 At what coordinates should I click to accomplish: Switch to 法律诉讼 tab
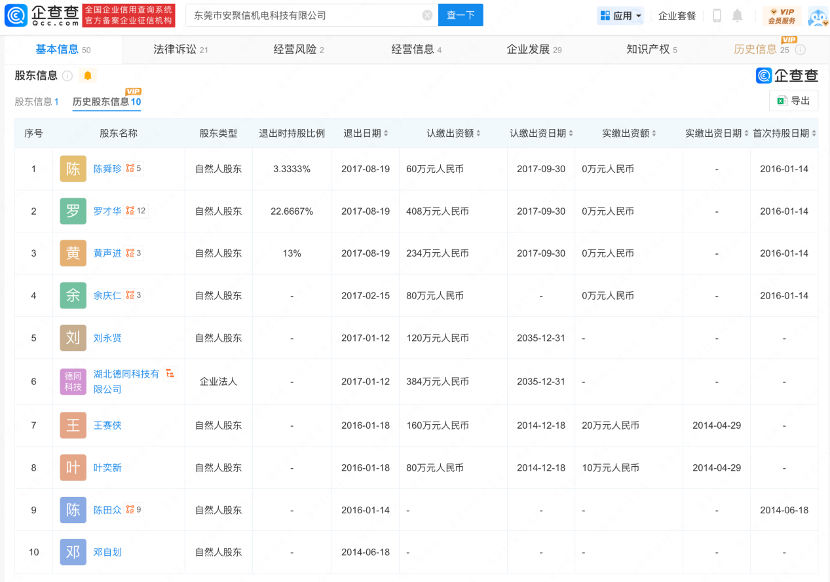click(181, 49)
